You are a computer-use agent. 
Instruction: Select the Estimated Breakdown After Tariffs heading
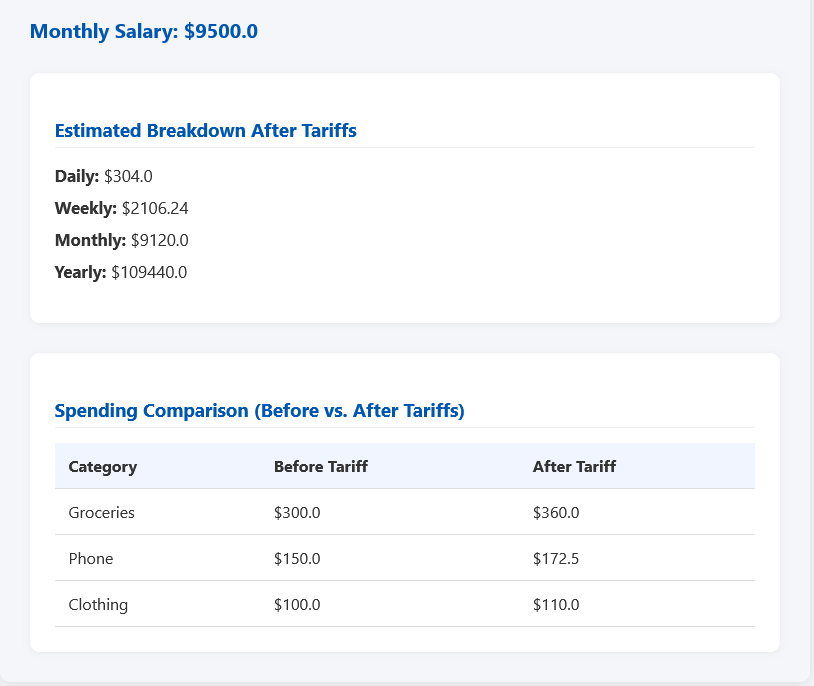pos(205,131)
